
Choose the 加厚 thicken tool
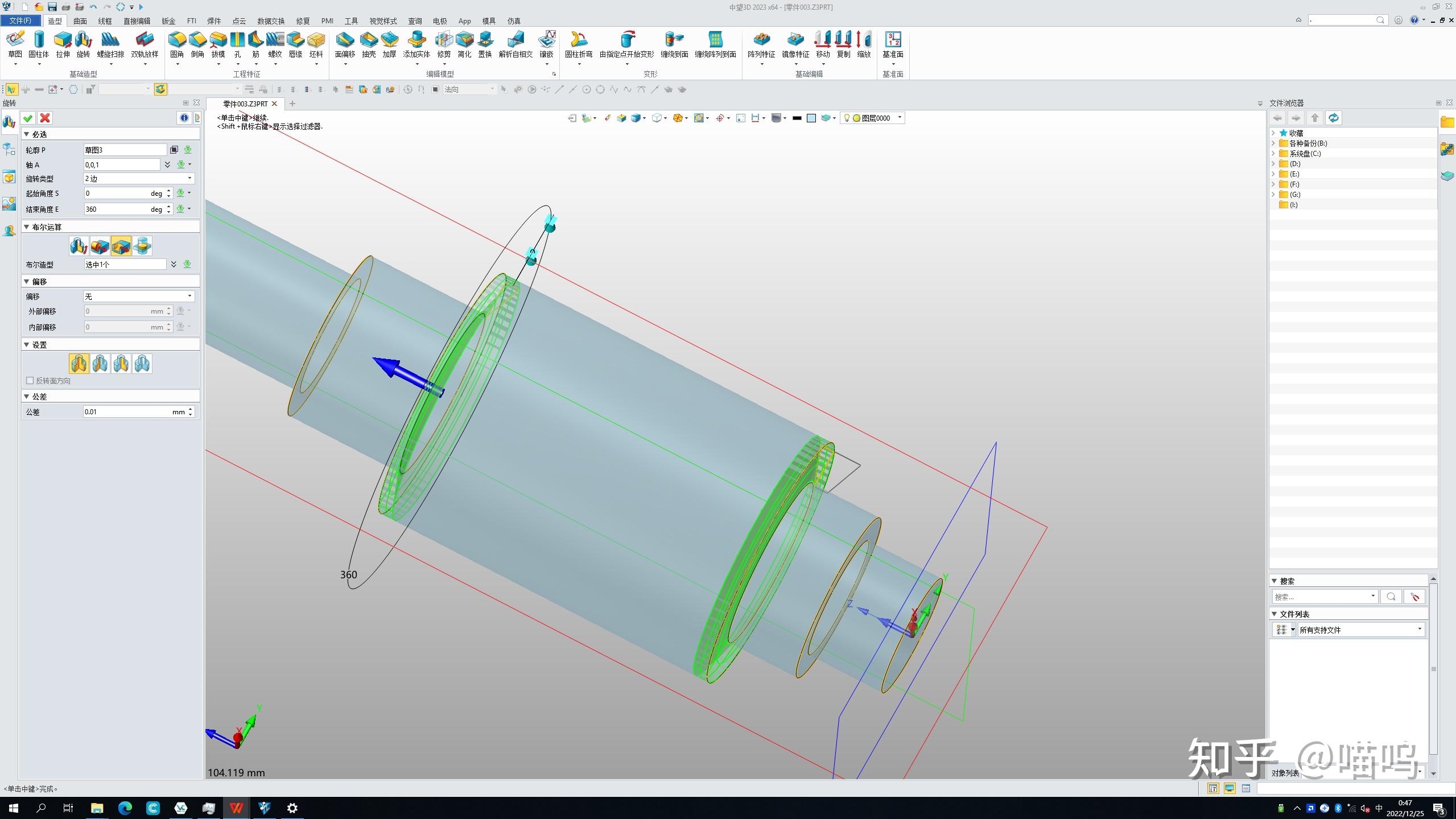(x=389, y=44)
